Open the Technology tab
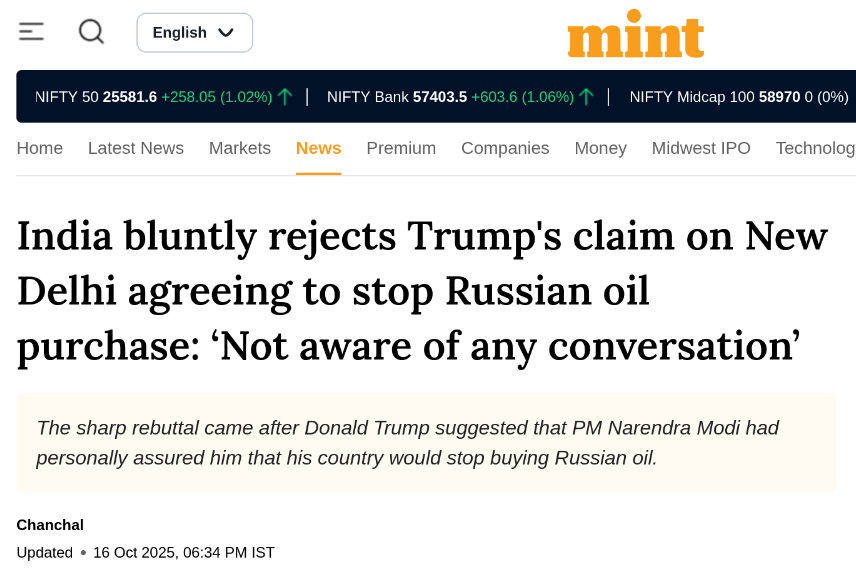 816,148
